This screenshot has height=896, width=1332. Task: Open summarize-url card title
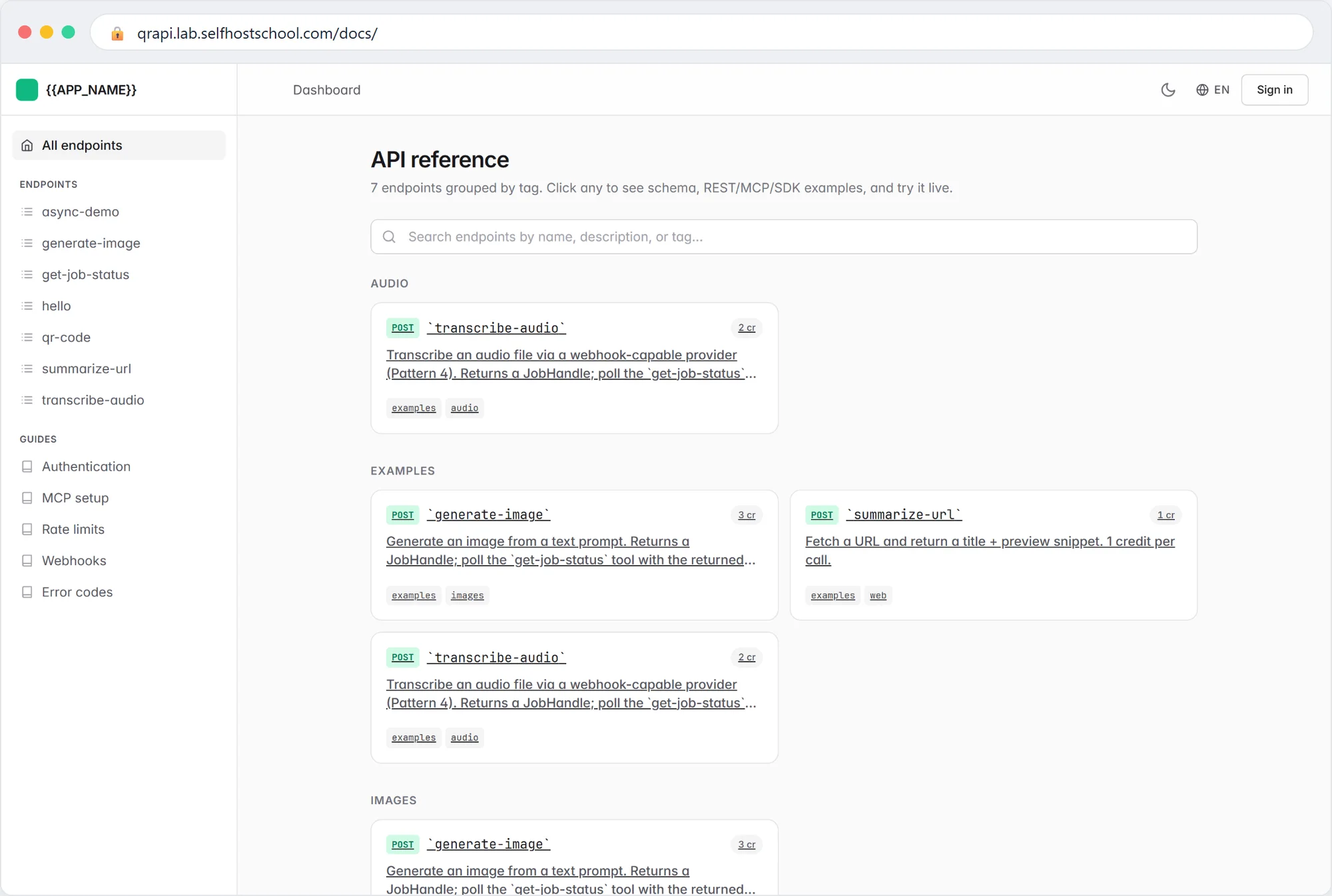(904, 515)
